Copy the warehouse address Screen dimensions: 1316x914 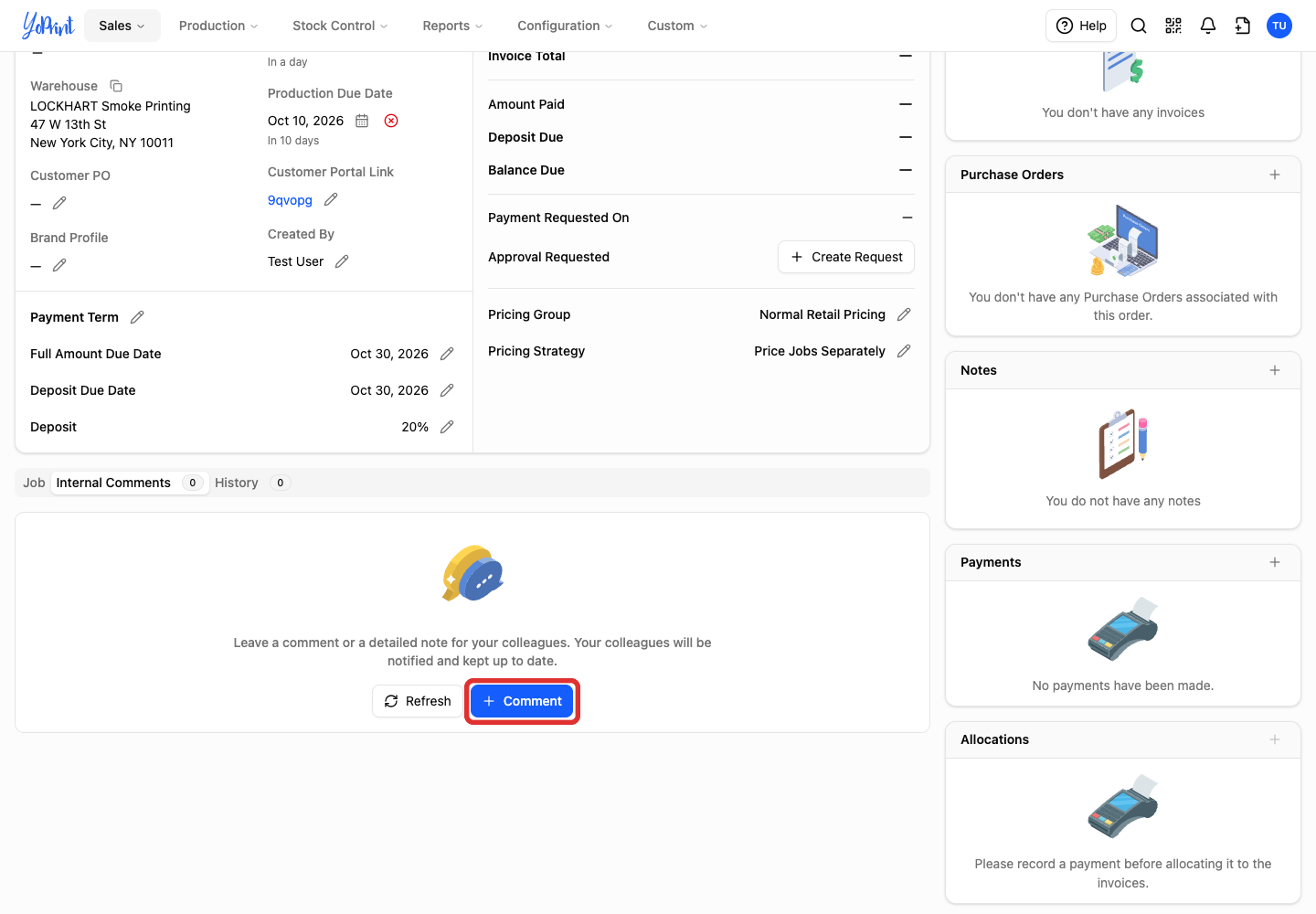click(x=116, y=86)
